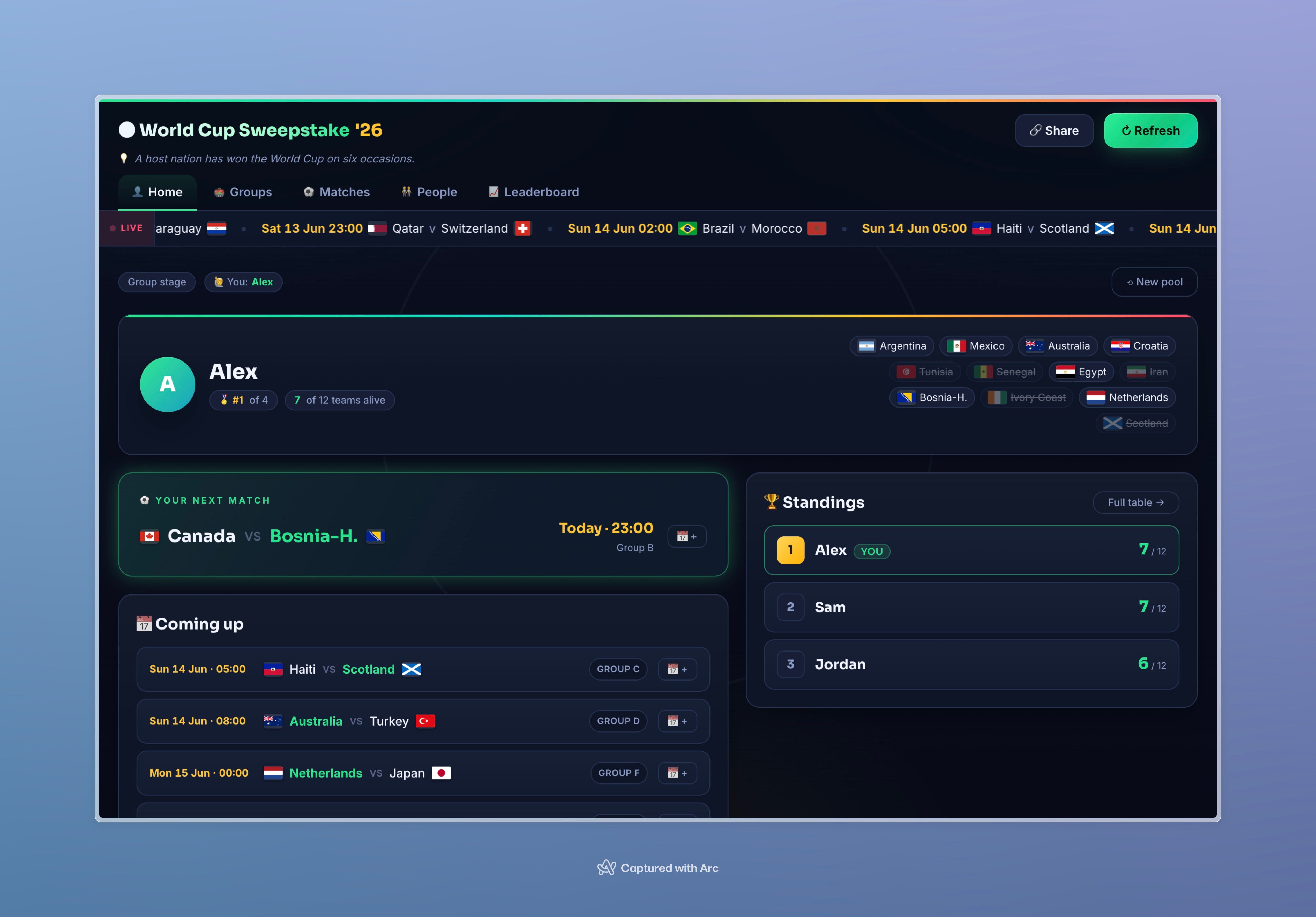Image resolution: width=1316 pixels, height=917 pixels.
Task: Open Jordan's standings row
Action: coord(971,665)
